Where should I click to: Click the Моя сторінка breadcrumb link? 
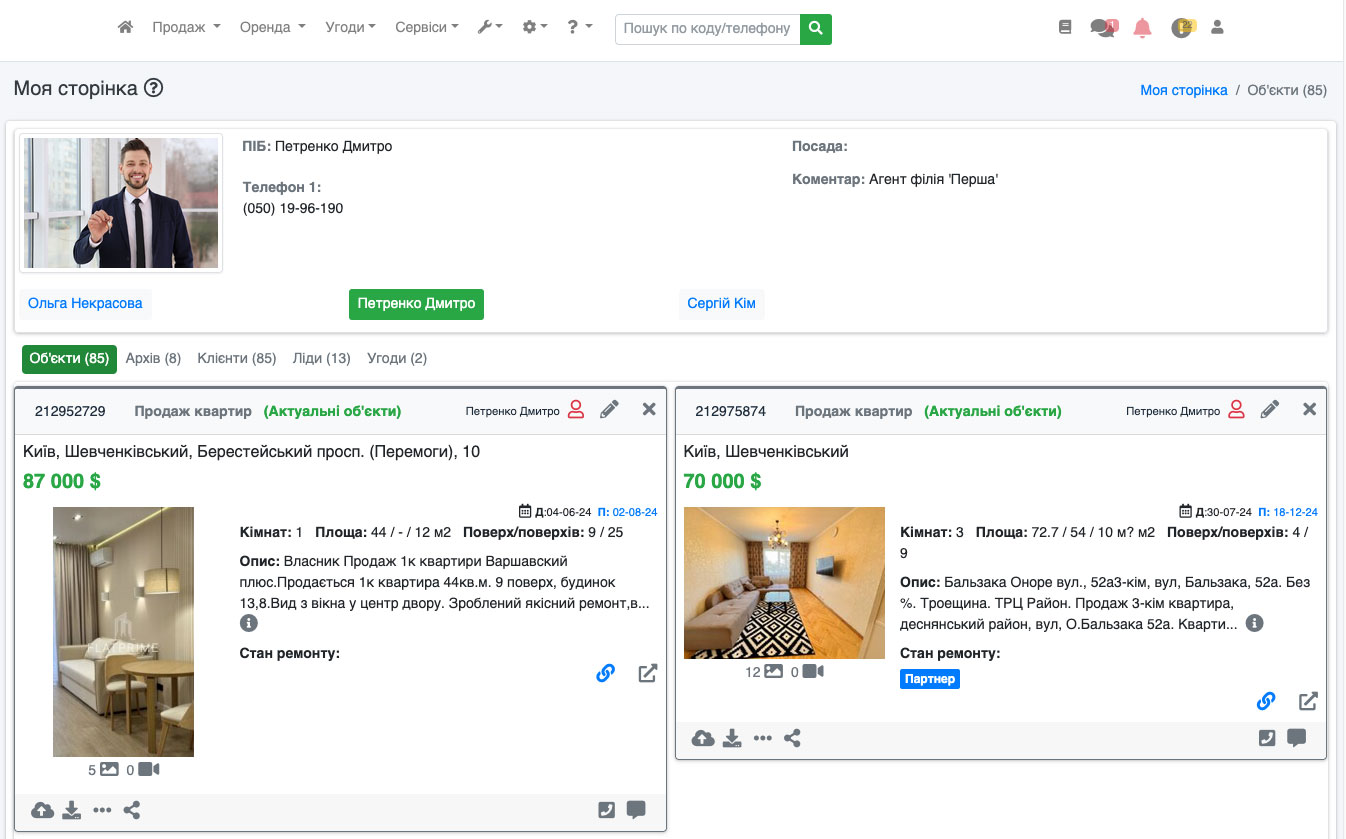click(1183, 90)
